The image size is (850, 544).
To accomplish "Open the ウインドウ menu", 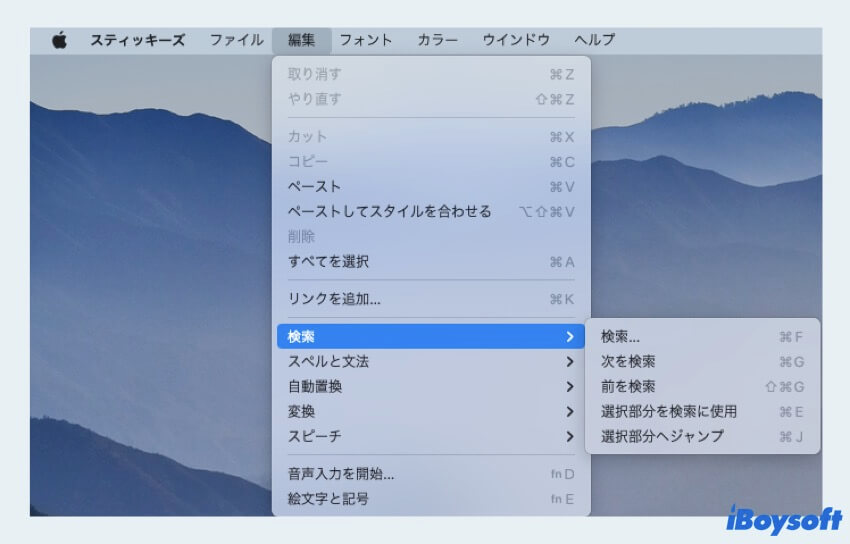I will [x=516, y=41].
